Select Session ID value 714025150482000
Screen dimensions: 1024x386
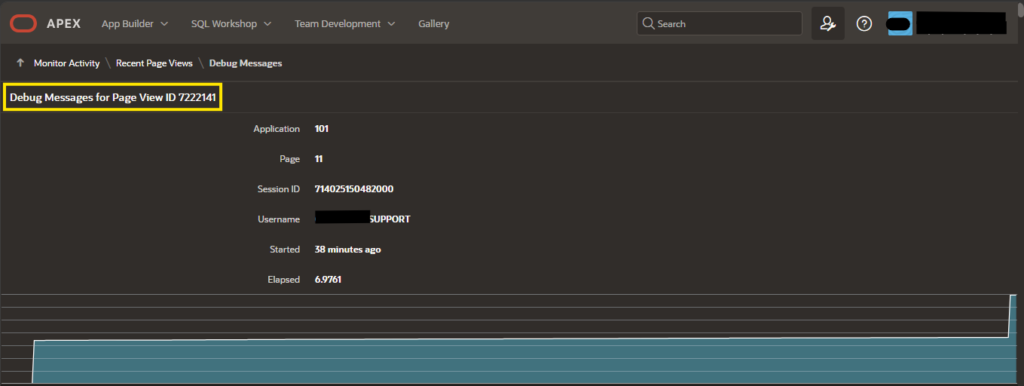[354, 189]
